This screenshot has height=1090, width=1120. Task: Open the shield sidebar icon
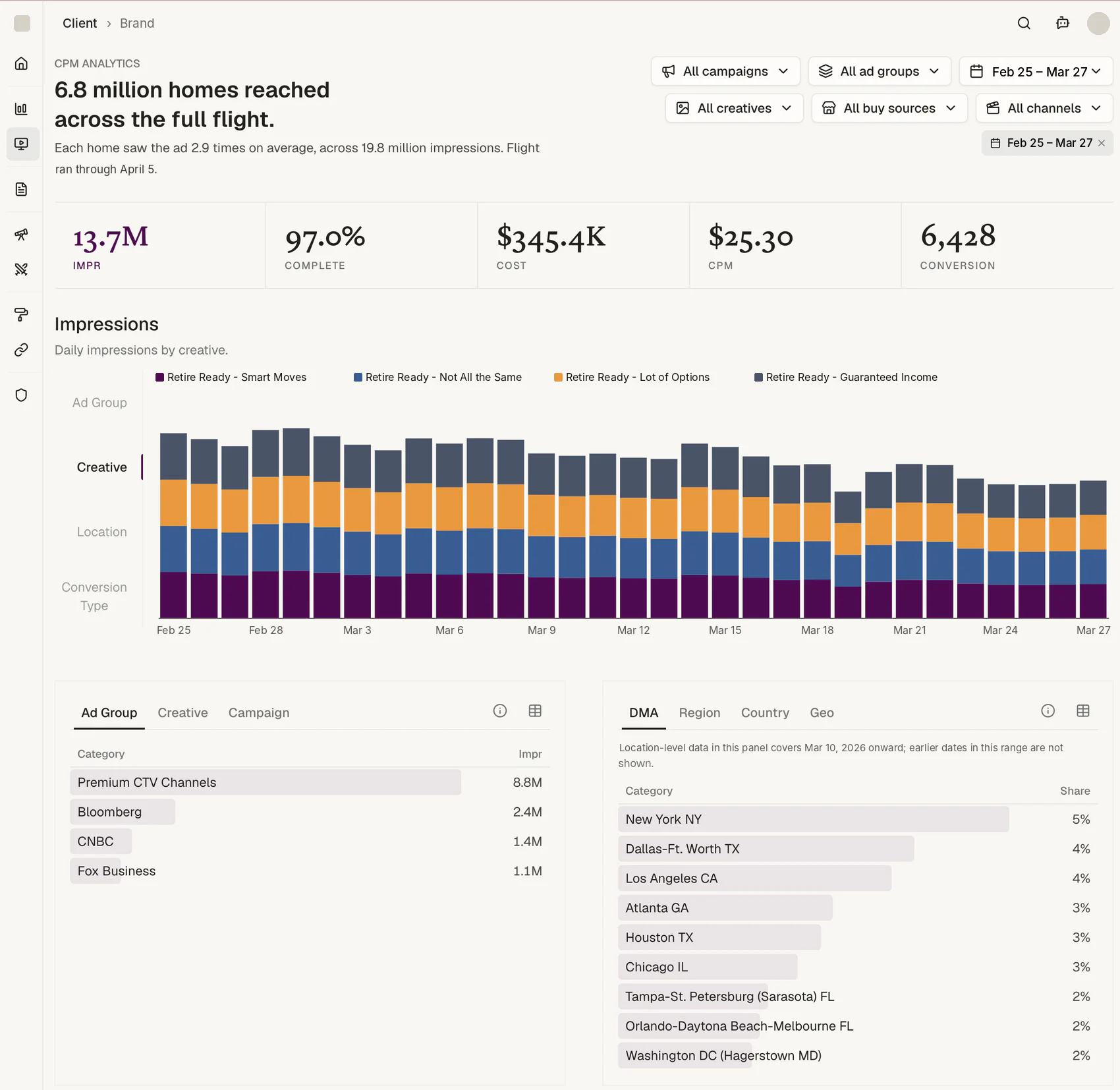point(21,395)
